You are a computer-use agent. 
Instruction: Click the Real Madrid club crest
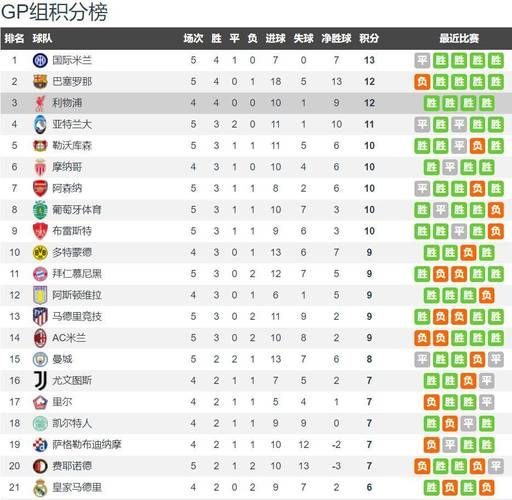40,488
